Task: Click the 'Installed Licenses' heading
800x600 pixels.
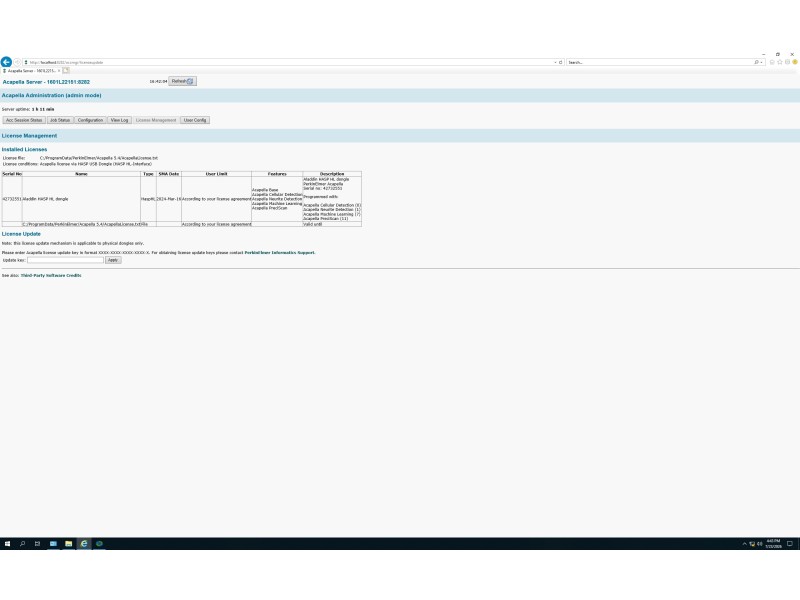Action: [x=24, y=149]
